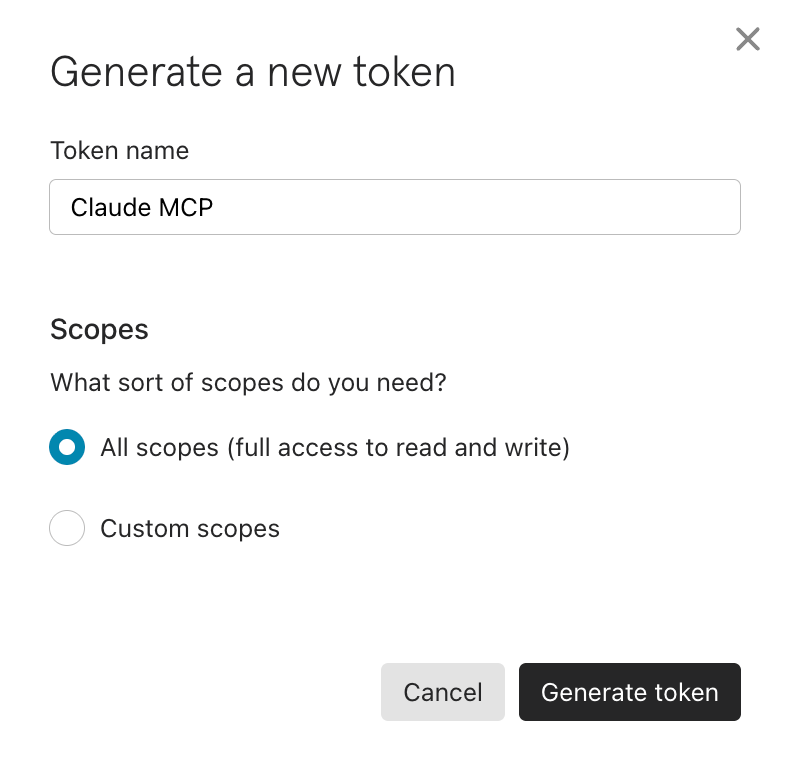
Task: Enable full read and write access option
Action: coord(67,447)
